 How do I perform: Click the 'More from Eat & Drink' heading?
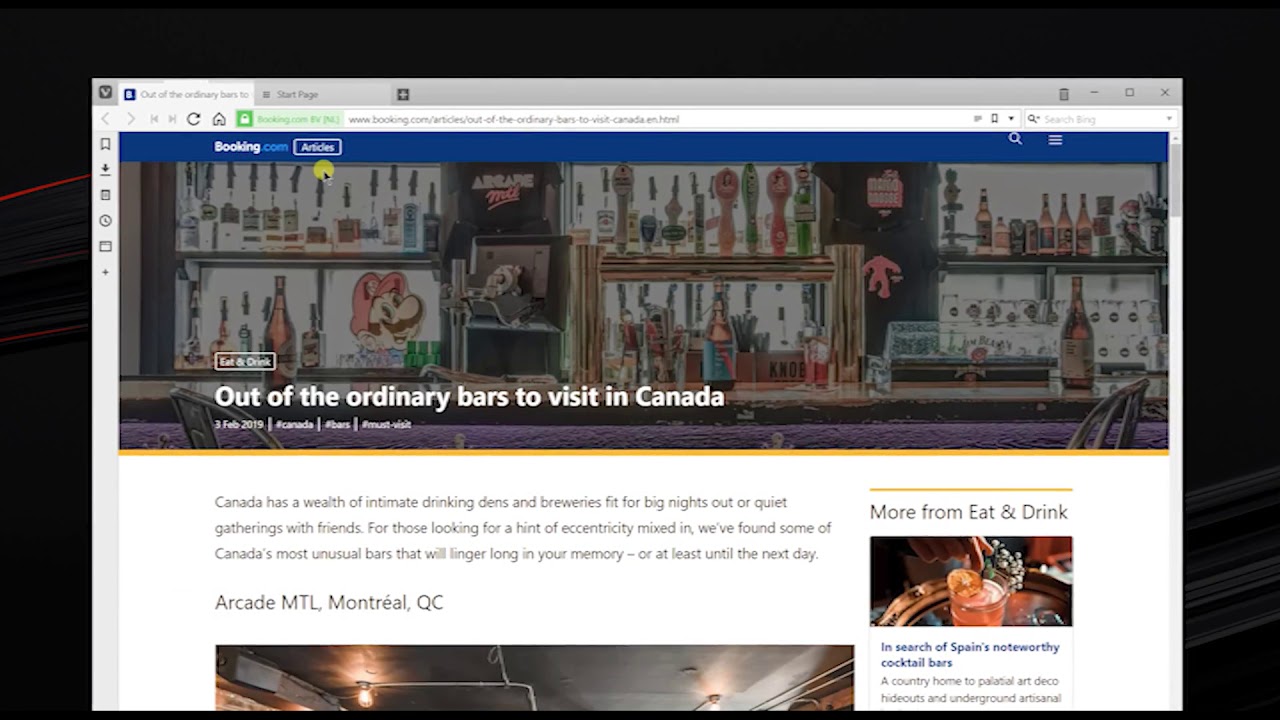[x=969, y=512]
